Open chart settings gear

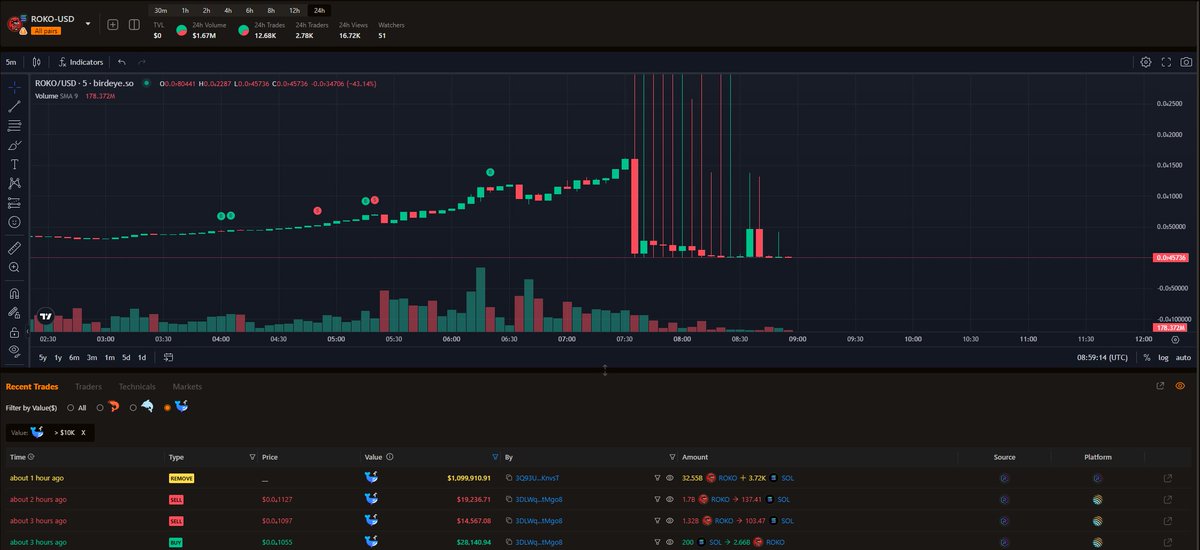click(1146, 62)
